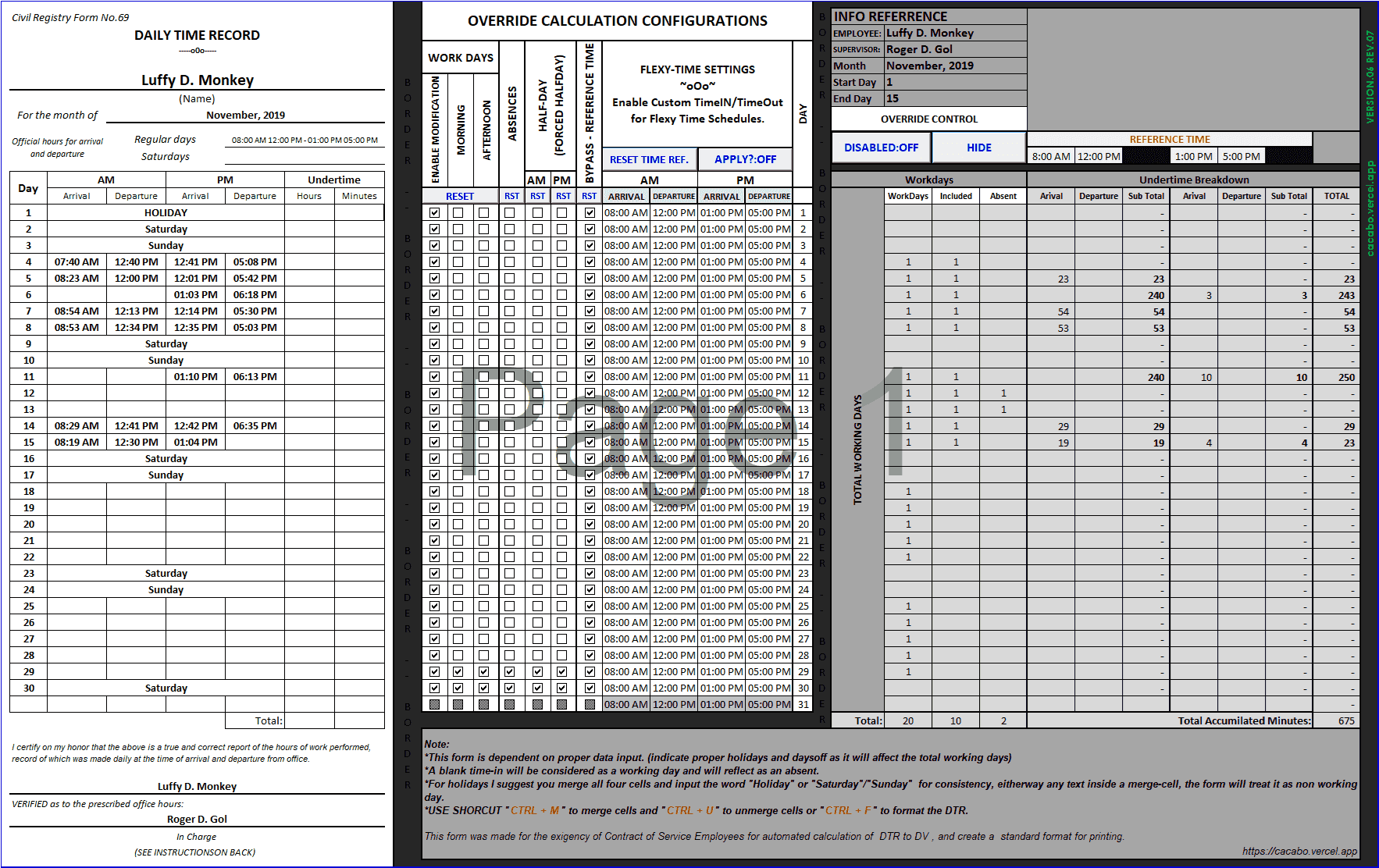The width and height of the screenshot is (1379, 868).
Task: Toggle BYPASS reference time for day 5
Action: [x=590, y=278]
